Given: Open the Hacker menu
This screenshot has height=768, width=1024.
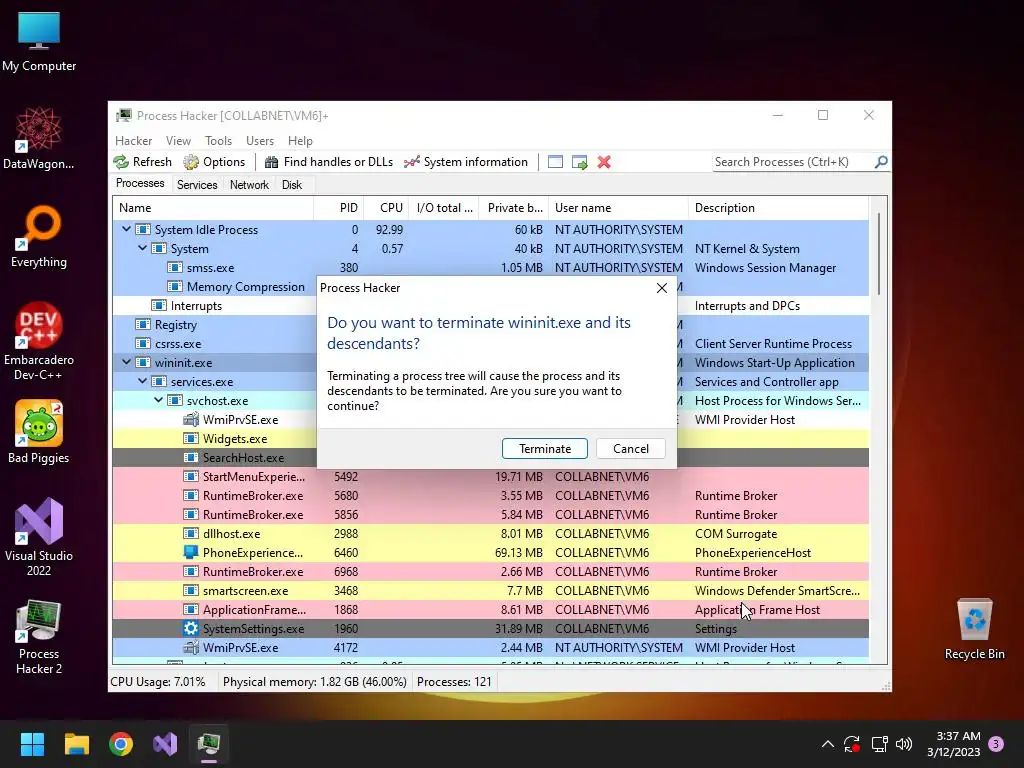Looking at the screenshot, I should pos(133,140).
